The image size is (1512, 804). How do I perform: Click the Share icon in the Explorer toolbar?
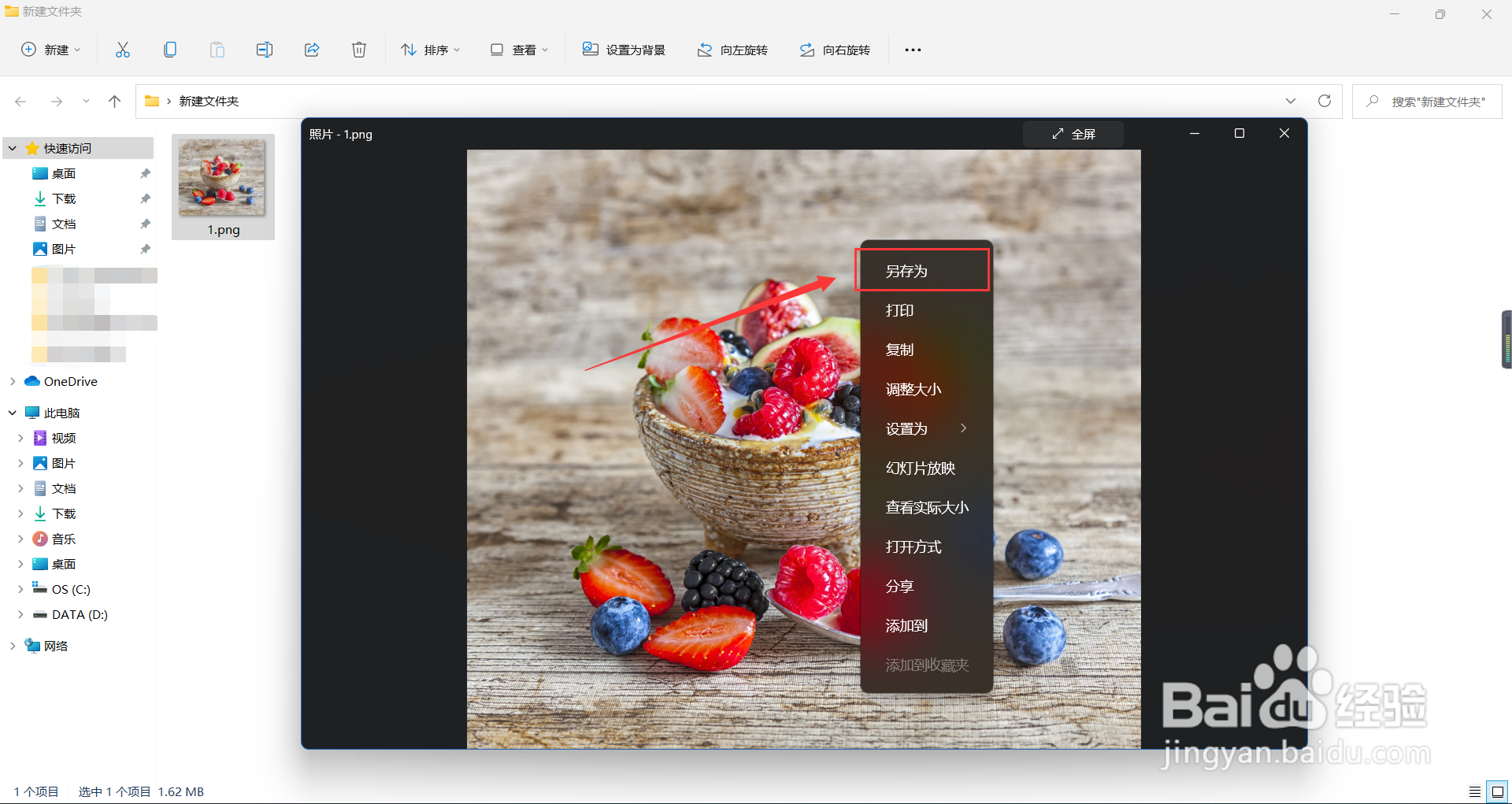click(312, 50)
